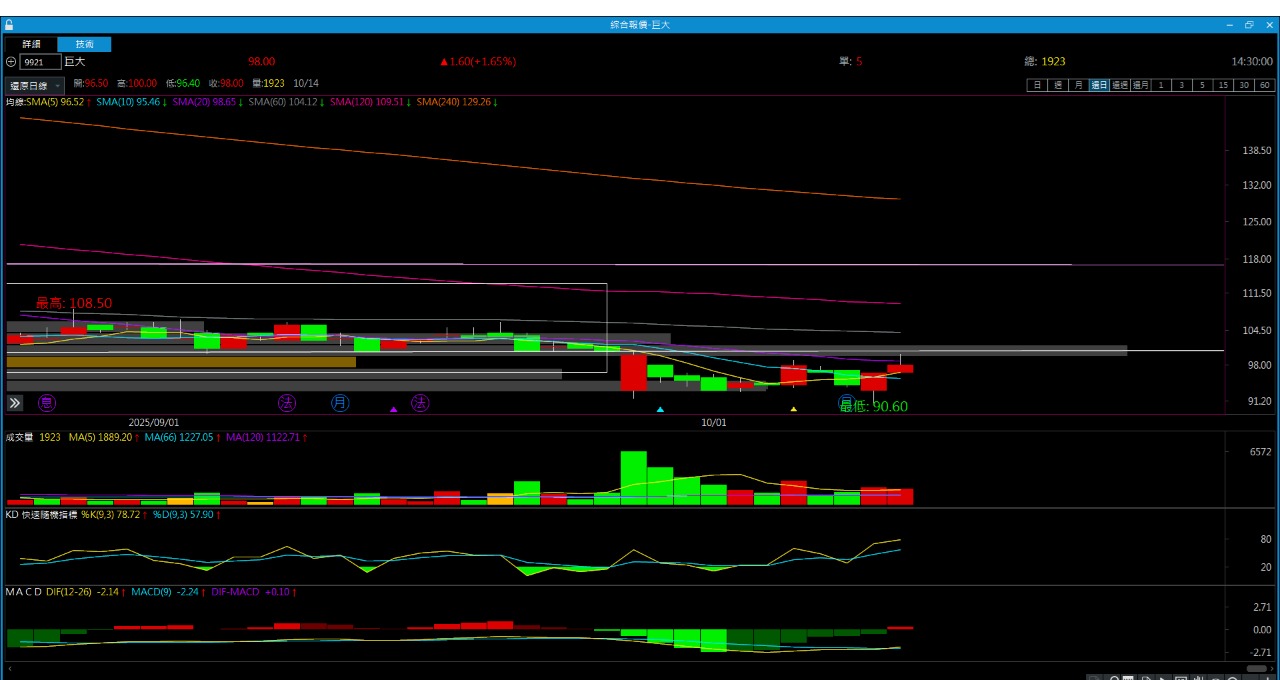Screen dimensions: 1280x680
Task: Open the 還原日線 chart type dropdown
Action: tap(35, 86)
